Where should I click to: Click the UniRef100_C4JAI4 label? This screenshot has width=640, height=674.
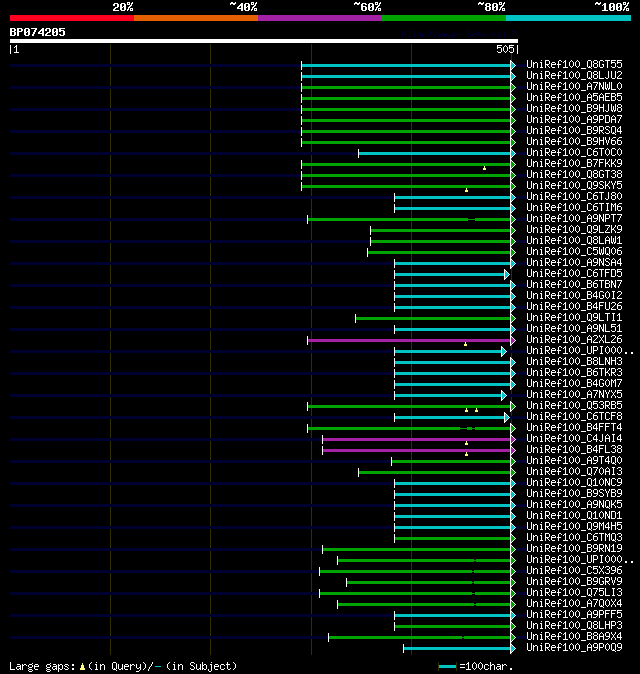[574, 438]
